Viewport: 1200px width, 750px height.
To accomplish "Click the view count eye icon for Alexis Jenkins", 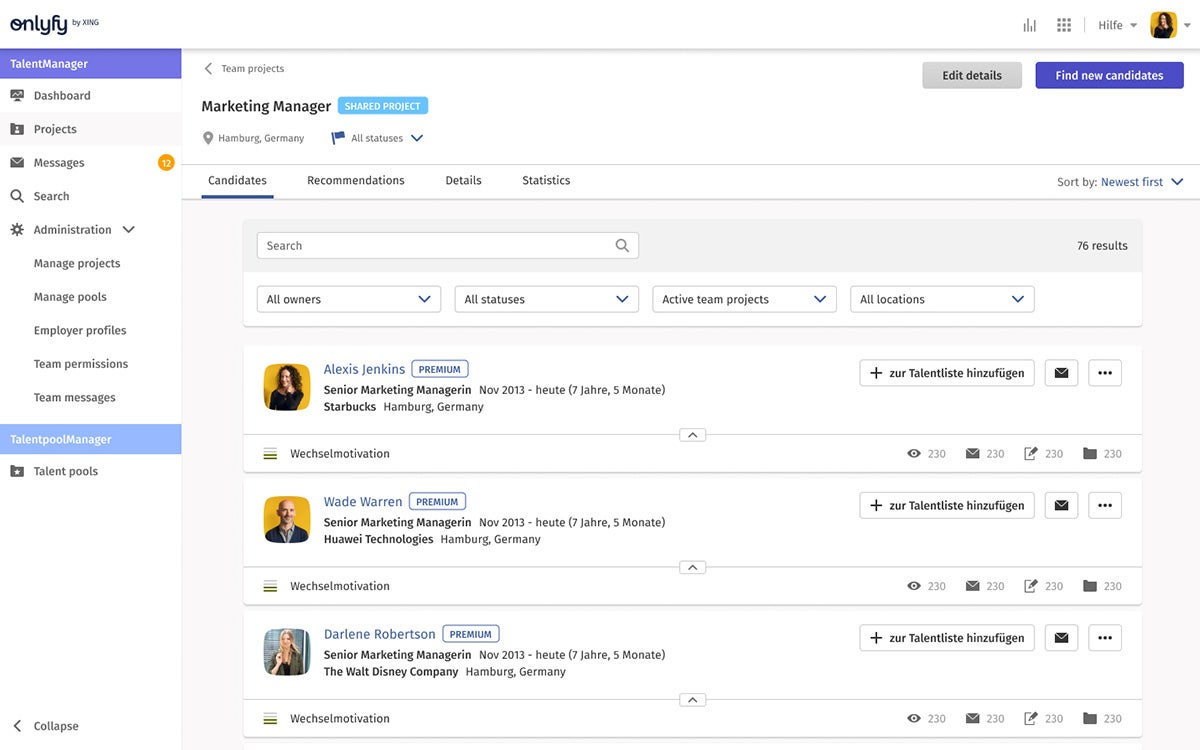I will (913, 453).
